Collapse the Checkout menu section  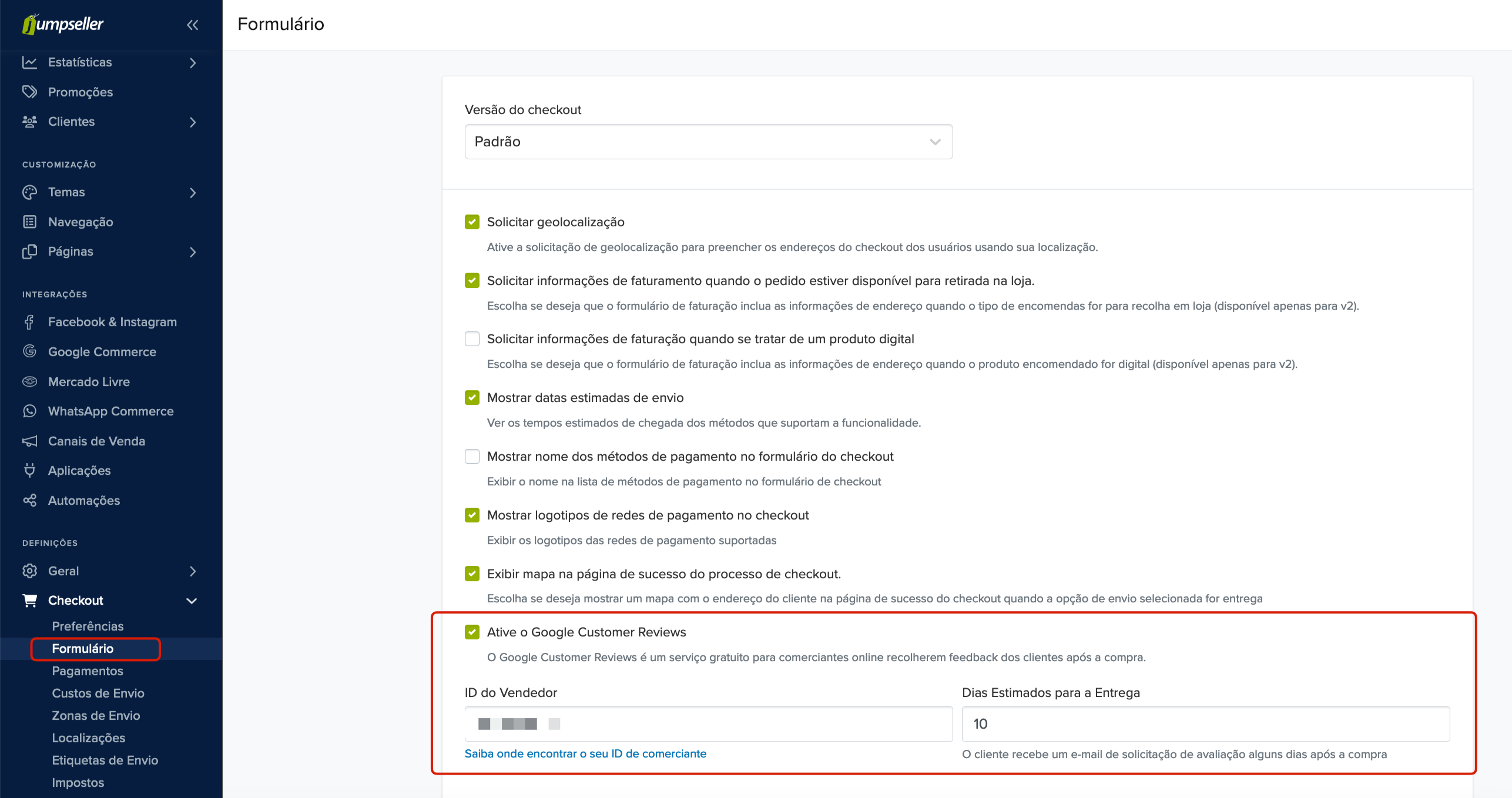pos(191,601)
